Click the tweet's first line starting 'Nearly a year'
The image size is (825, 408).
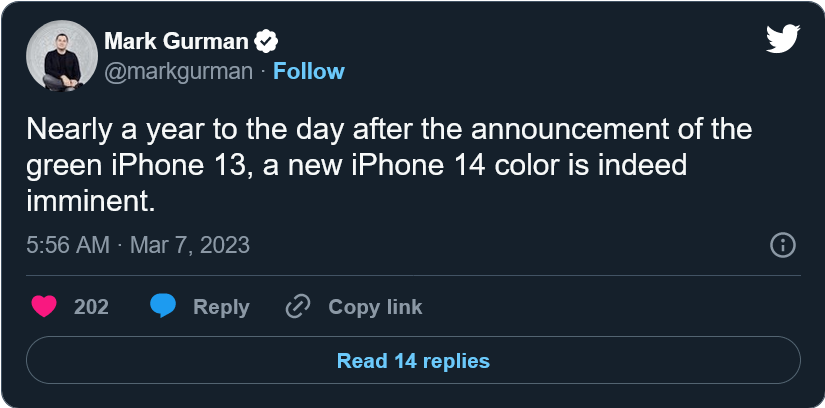pyautogui.click(x=389, y=130)
